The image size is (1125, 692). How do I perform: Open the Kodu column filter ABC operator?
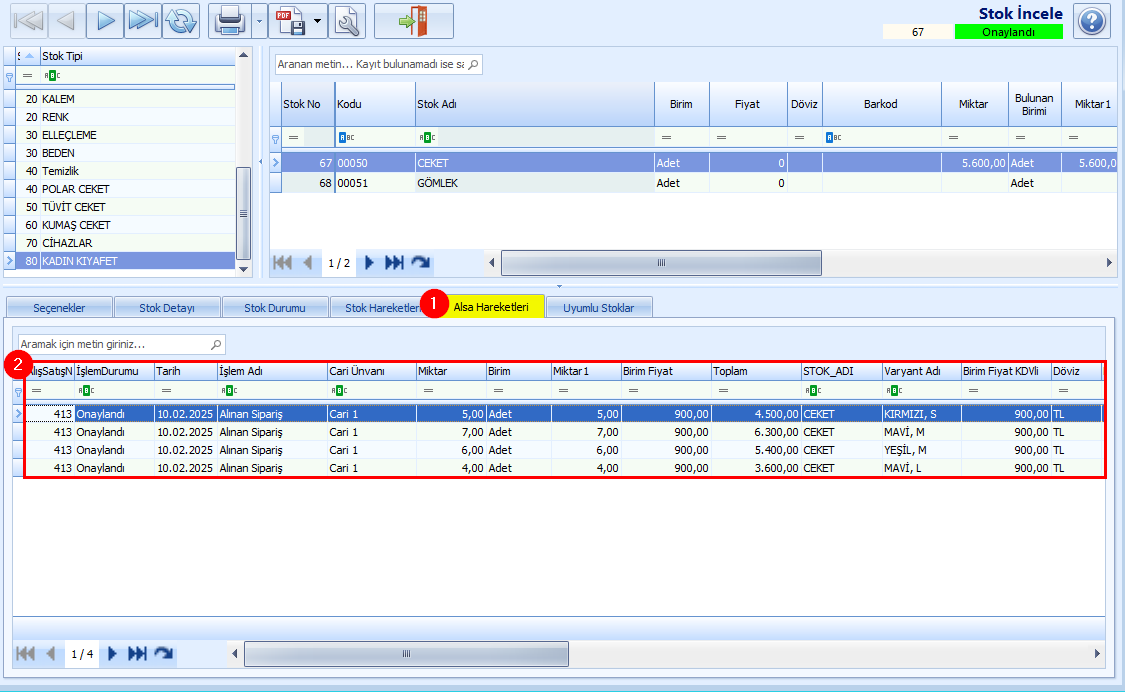coord(347,137)
